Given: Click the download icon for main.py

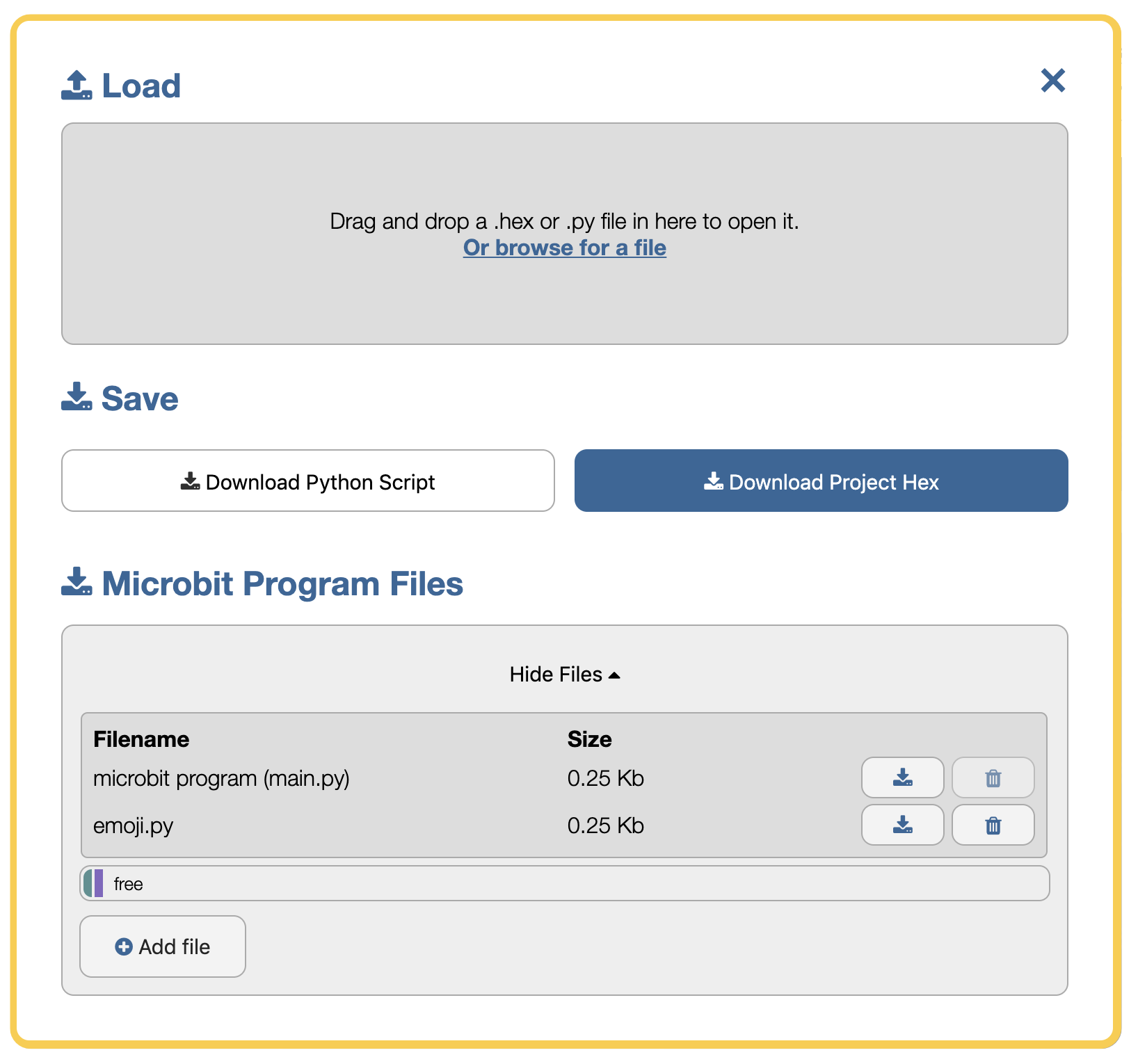Looking at the screenshot, I should click(x=902, y=777).
